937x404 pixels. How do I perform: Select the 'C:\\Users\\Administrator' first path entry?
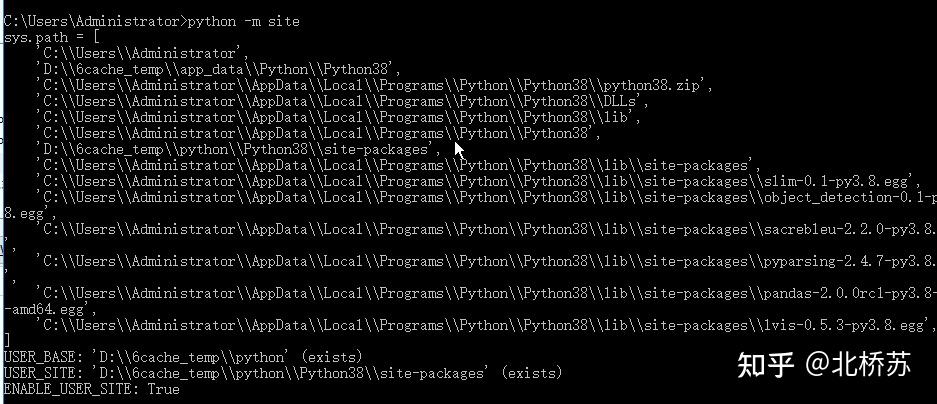142,53
